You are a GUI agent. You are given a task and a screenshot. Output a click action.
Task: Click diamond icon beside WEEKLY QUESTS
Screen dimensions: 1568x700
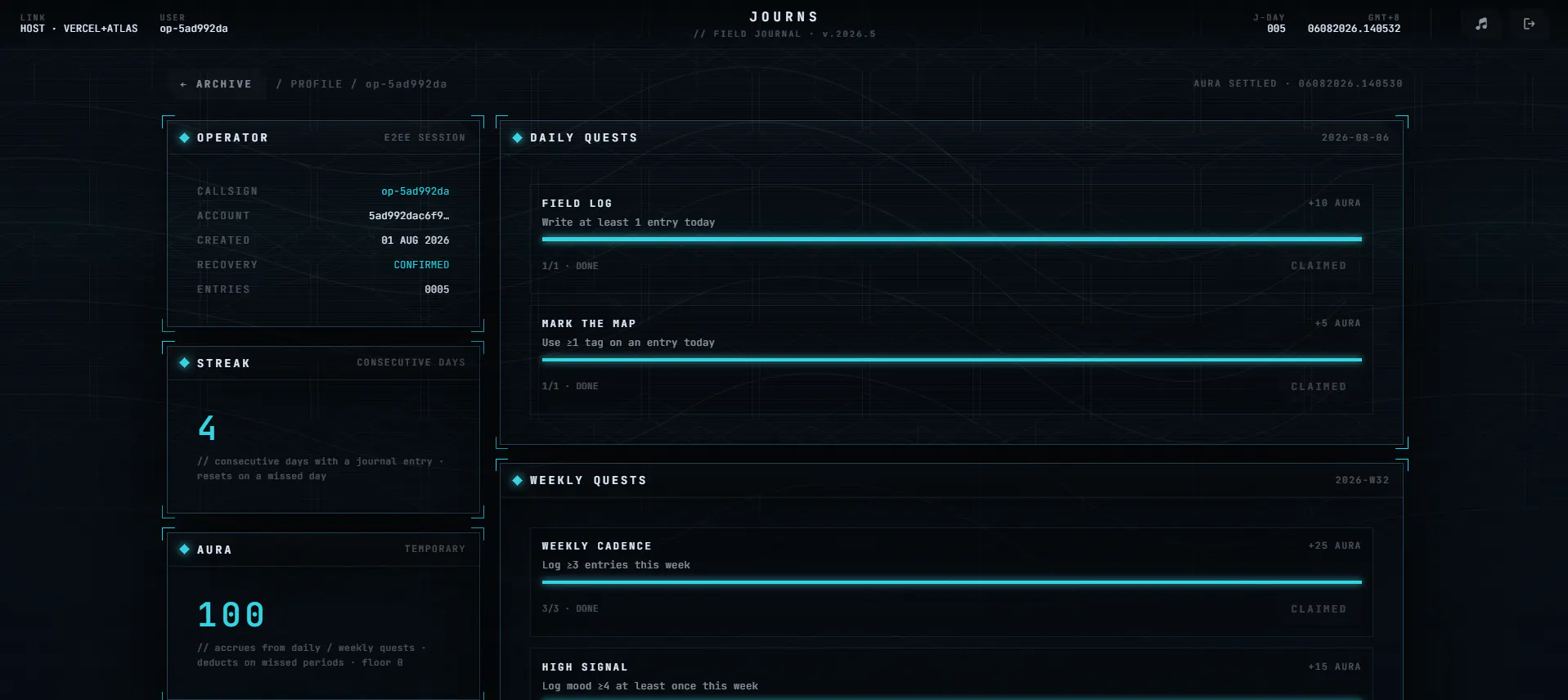[517, 480]
